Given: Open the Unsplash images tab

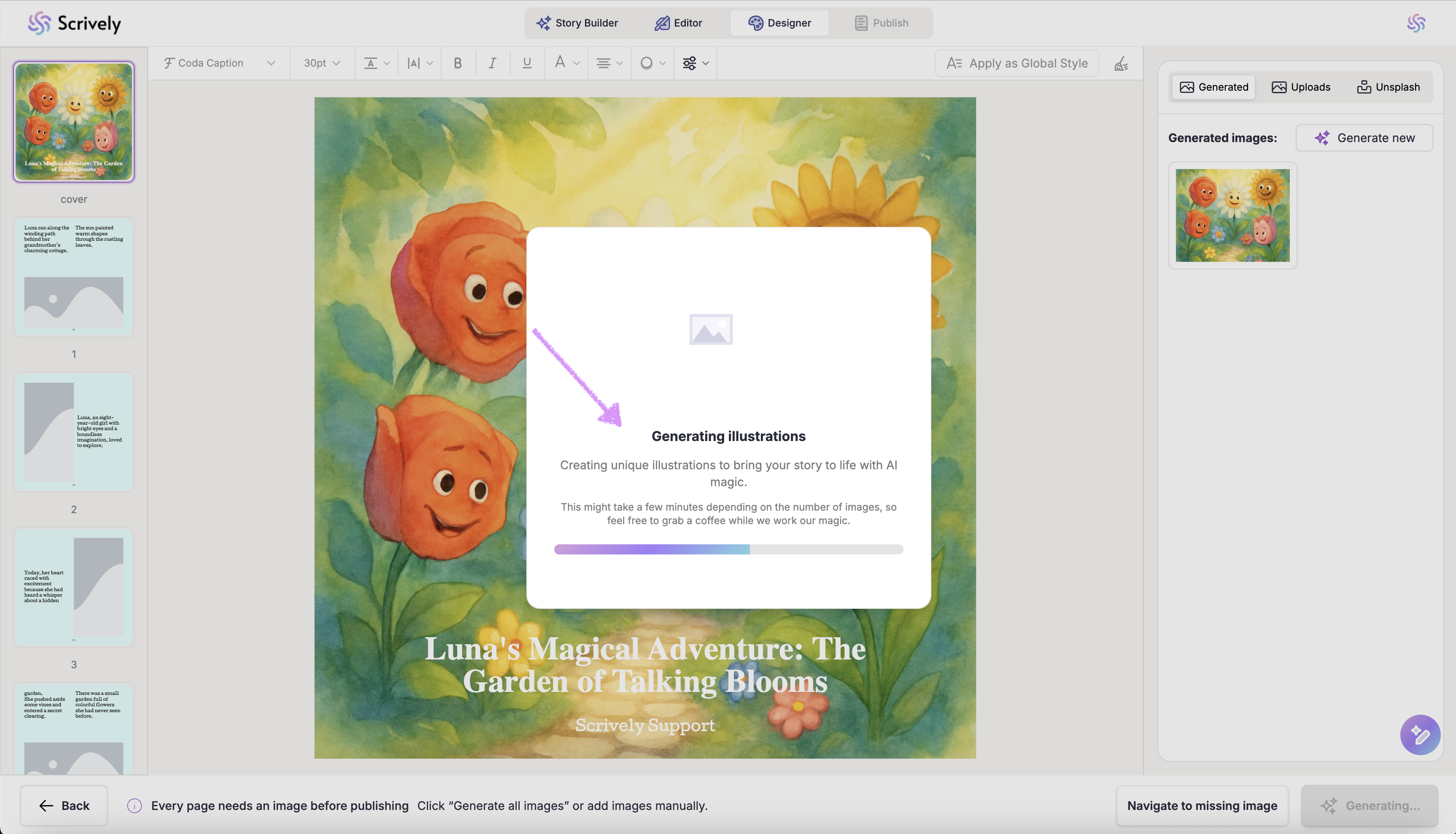Looking at the screenshot, I should click(x=1388, y=87).
